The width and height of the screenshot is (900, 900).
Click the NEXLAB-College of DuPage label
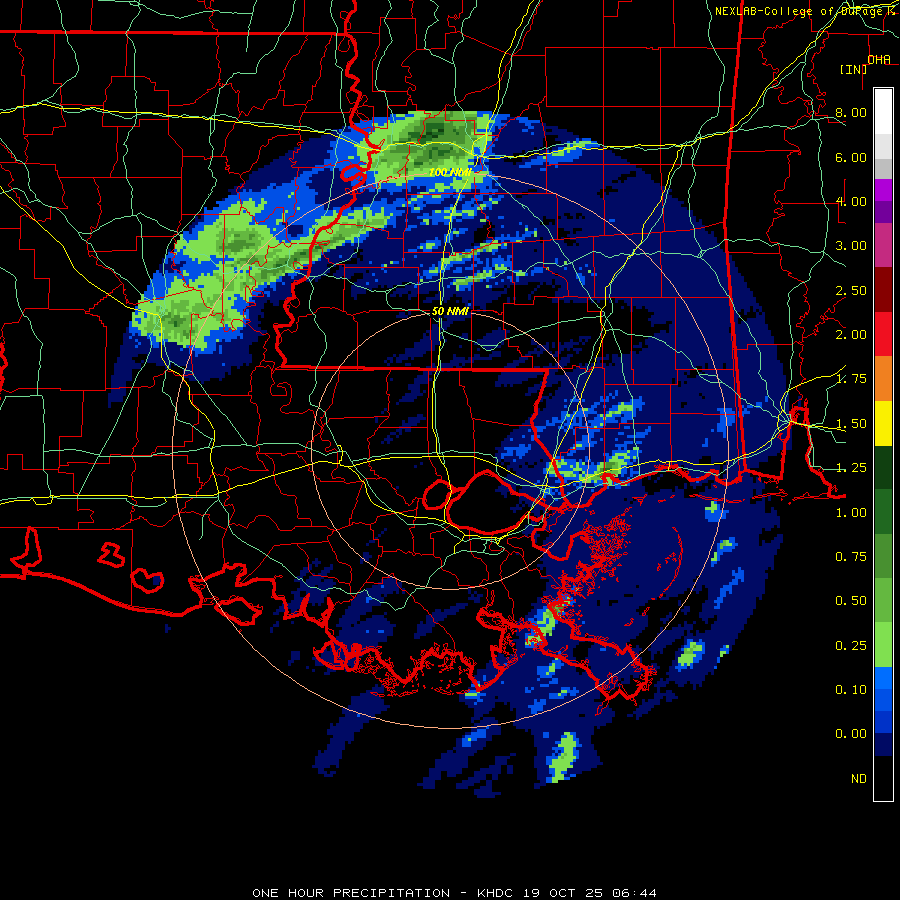click(x=800, y=11)
